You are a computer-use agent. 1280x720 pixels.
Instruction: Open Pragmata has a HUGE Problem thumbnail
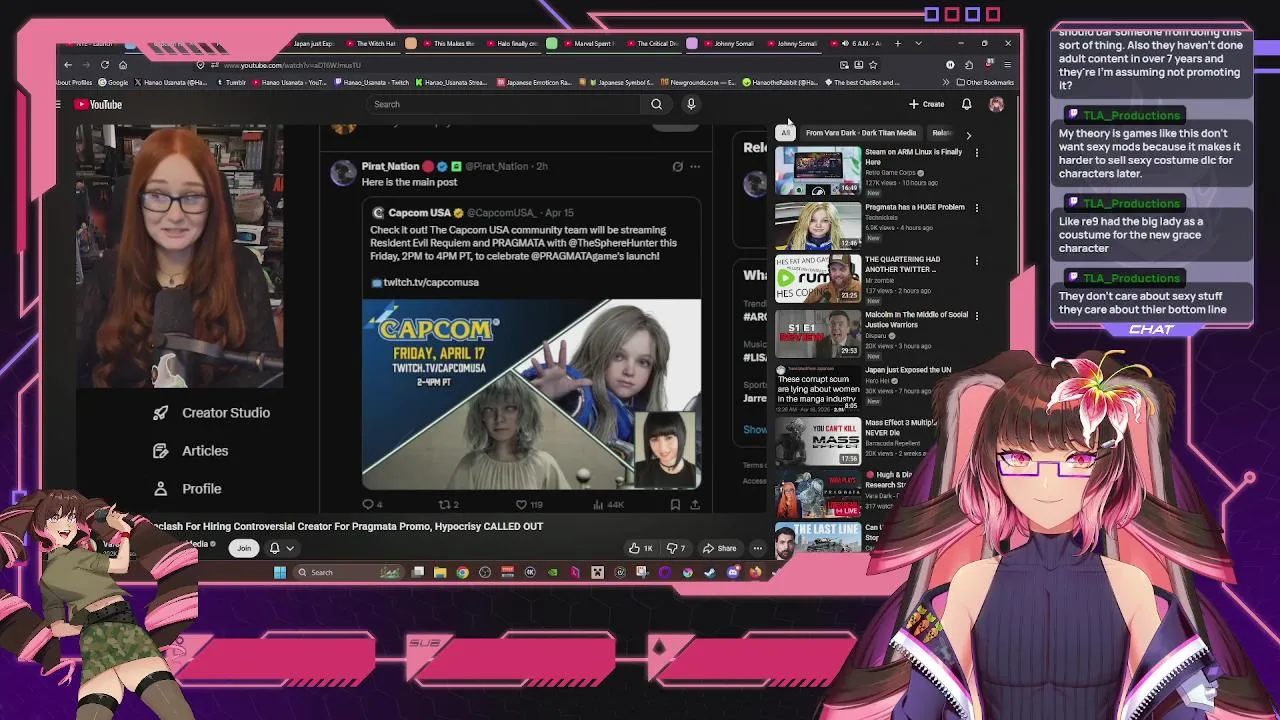point(818,225)
